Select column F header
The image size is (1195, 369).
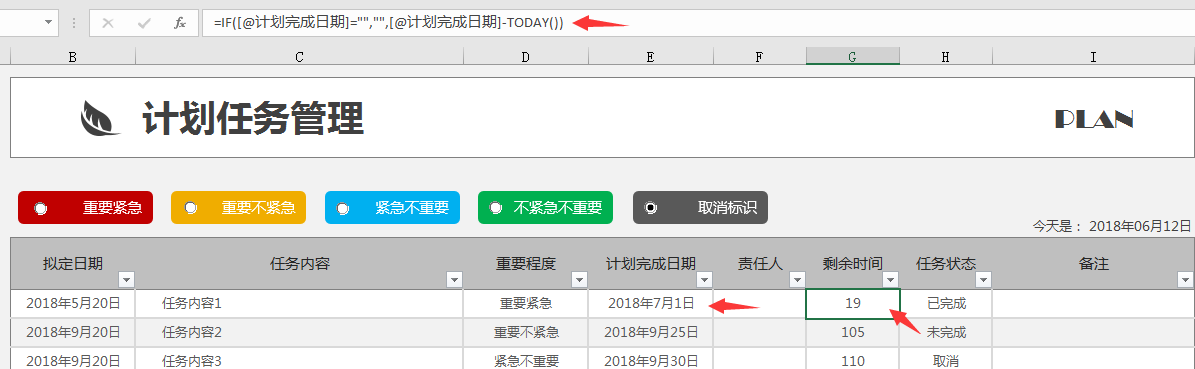(x=759, y=56)
